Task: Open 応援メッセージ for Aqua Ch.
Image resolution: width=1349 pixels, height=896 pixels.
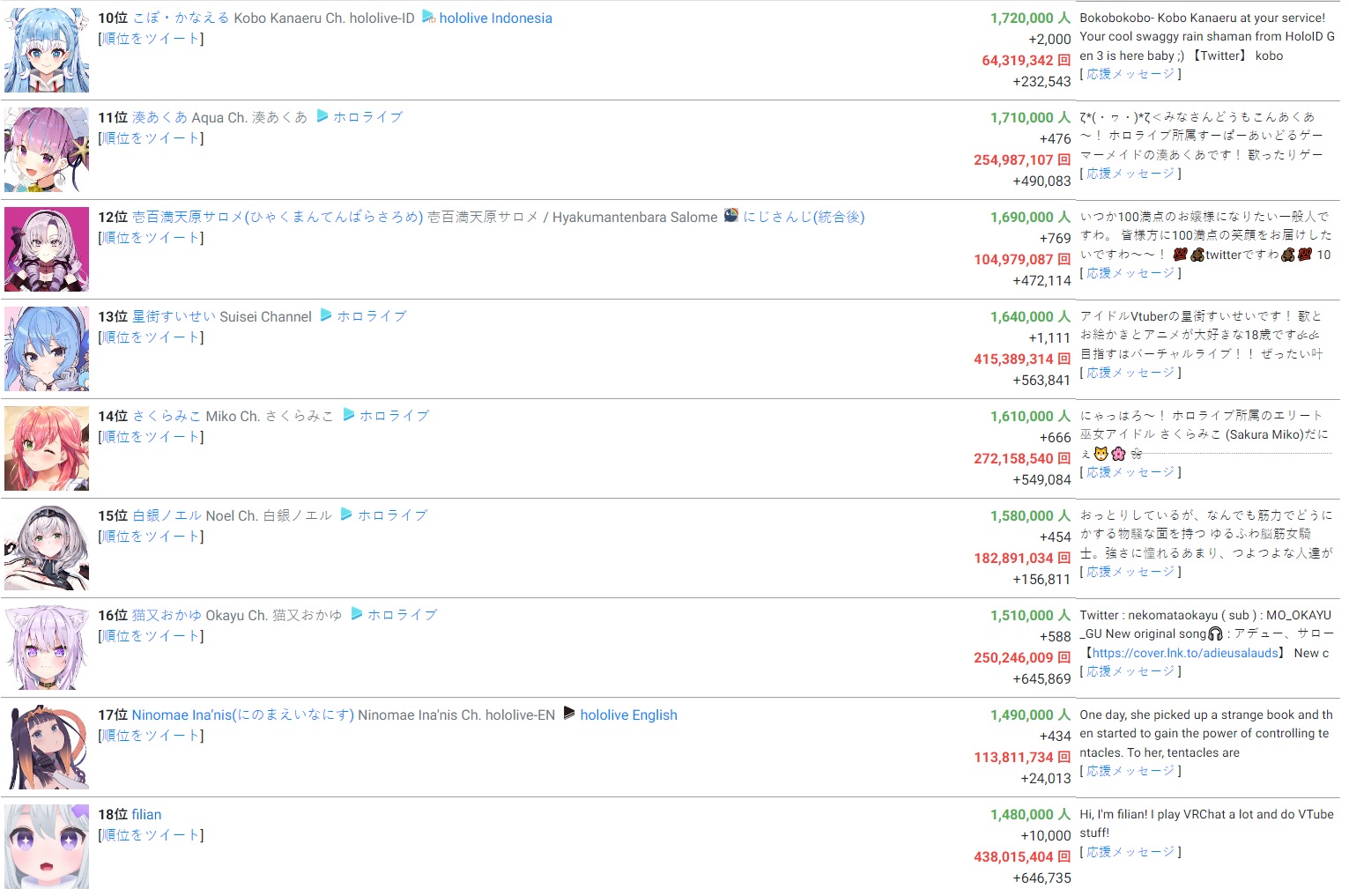Action: click(1130, 174)
